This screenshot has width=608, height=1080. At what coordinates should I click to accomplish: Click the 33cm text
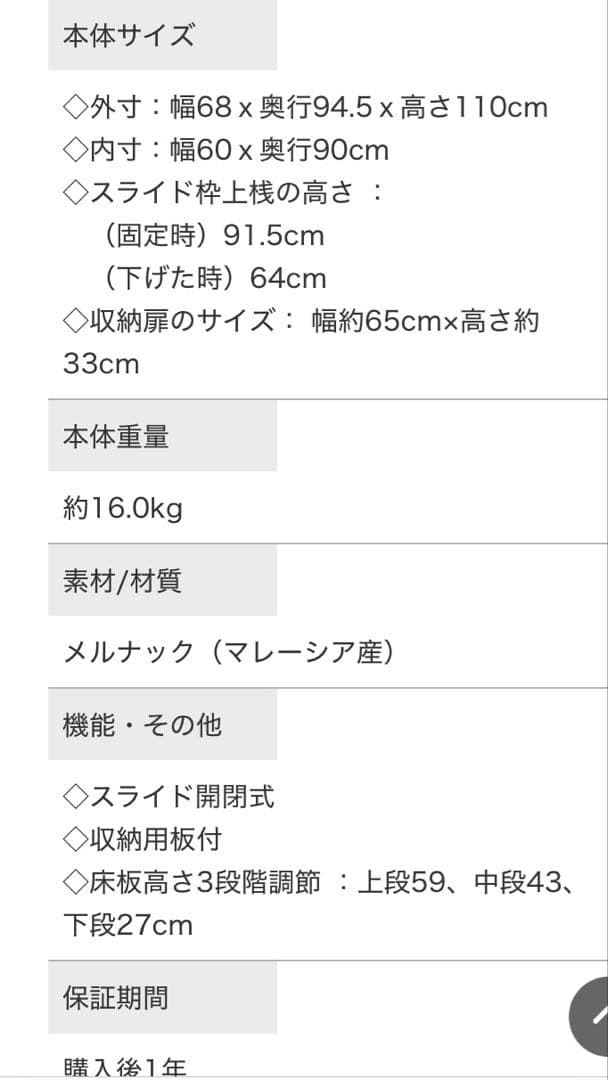point(101,364)
